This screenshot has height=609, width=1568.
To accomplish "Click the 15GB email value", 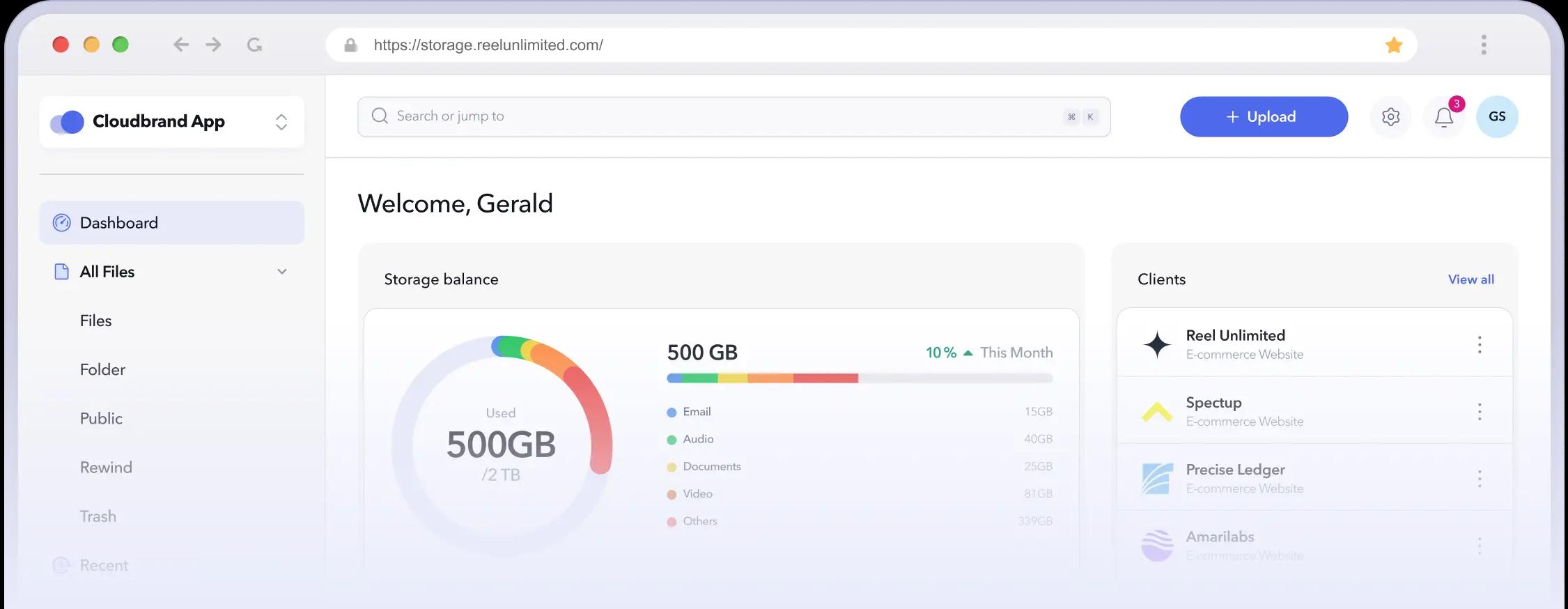I will pos(1038,412).
